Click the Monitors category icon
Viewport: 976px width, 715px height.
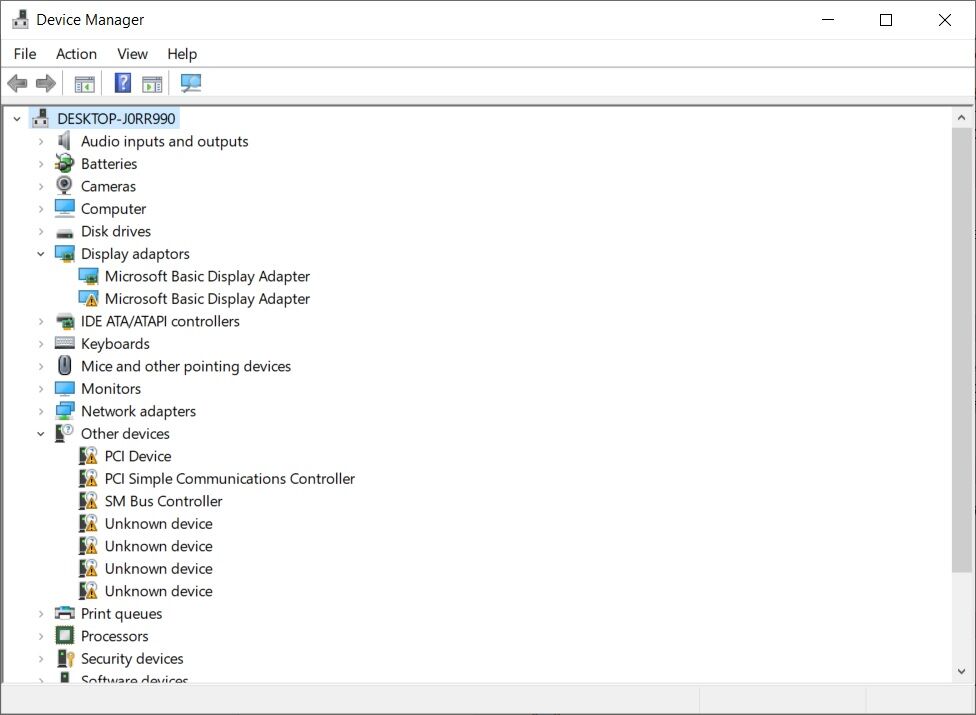(x=65, y=388)
